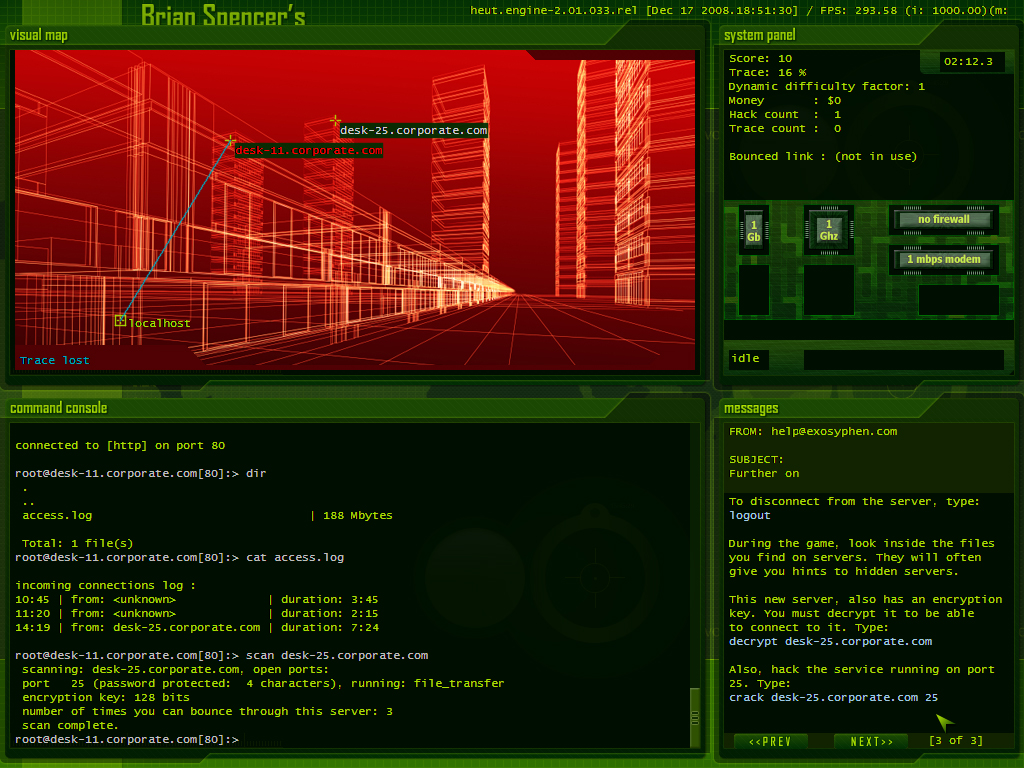Image resolution: width=1024 pixels, height=768 pixels.
Task: Click the '1 mbps modem' hardware slot
Action: point(944,260)
